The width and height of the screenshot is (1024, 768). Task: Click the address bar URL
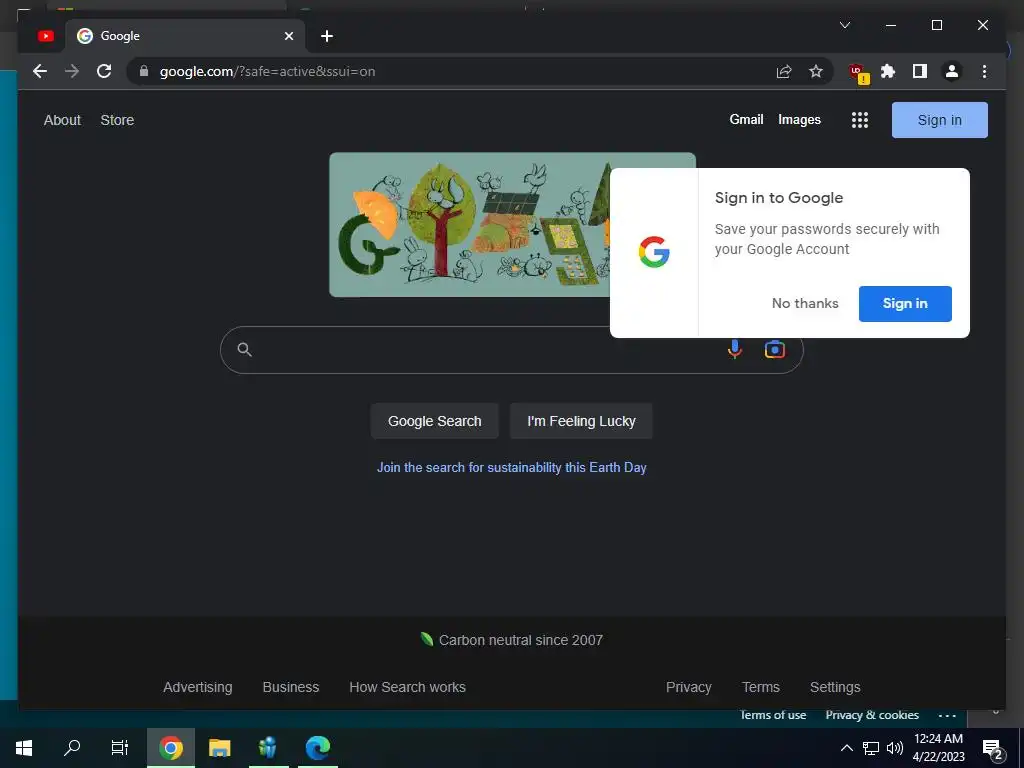(267, 71)
